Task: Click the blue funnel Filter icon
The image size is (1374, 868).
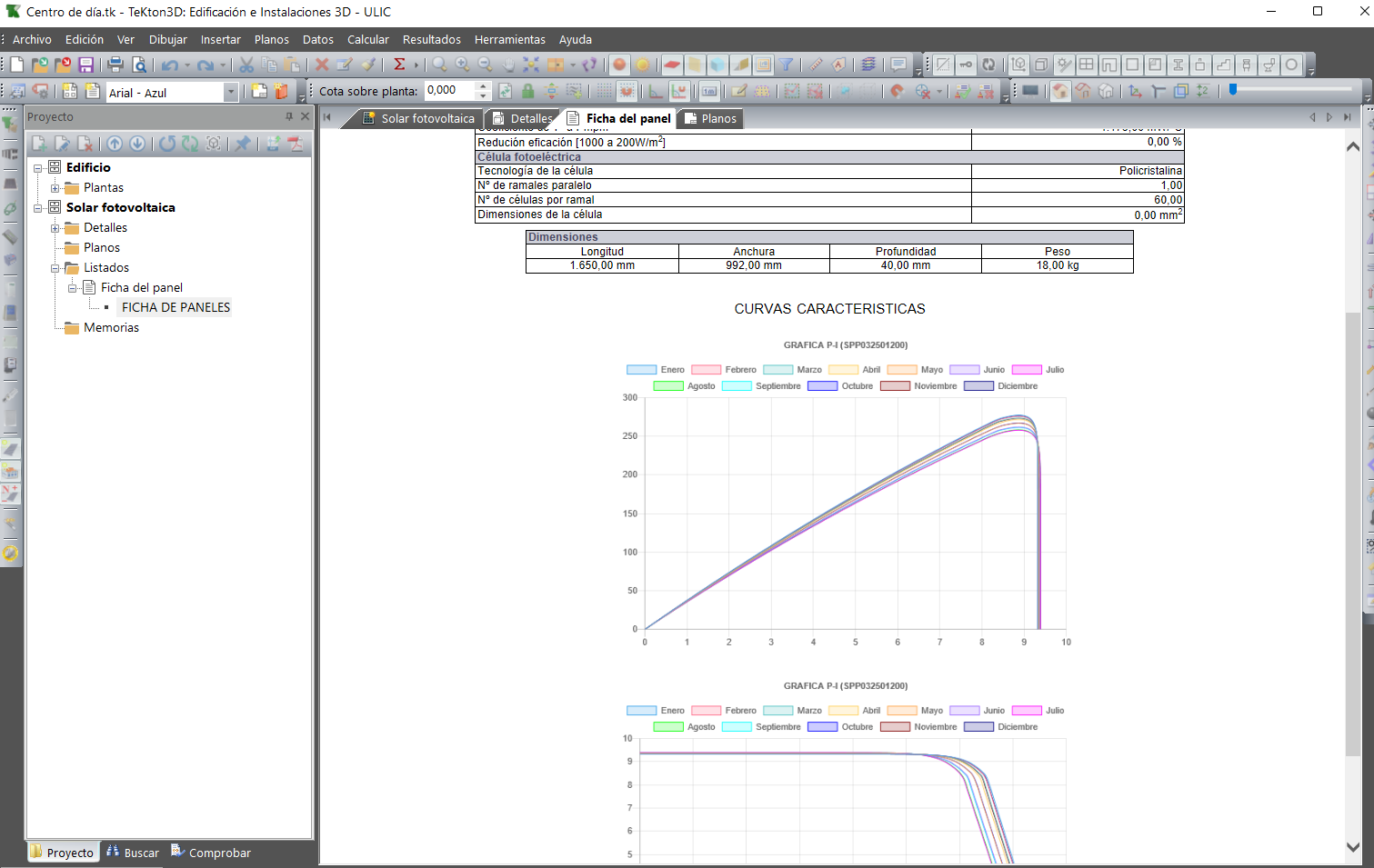Action: tap(787, 65)
